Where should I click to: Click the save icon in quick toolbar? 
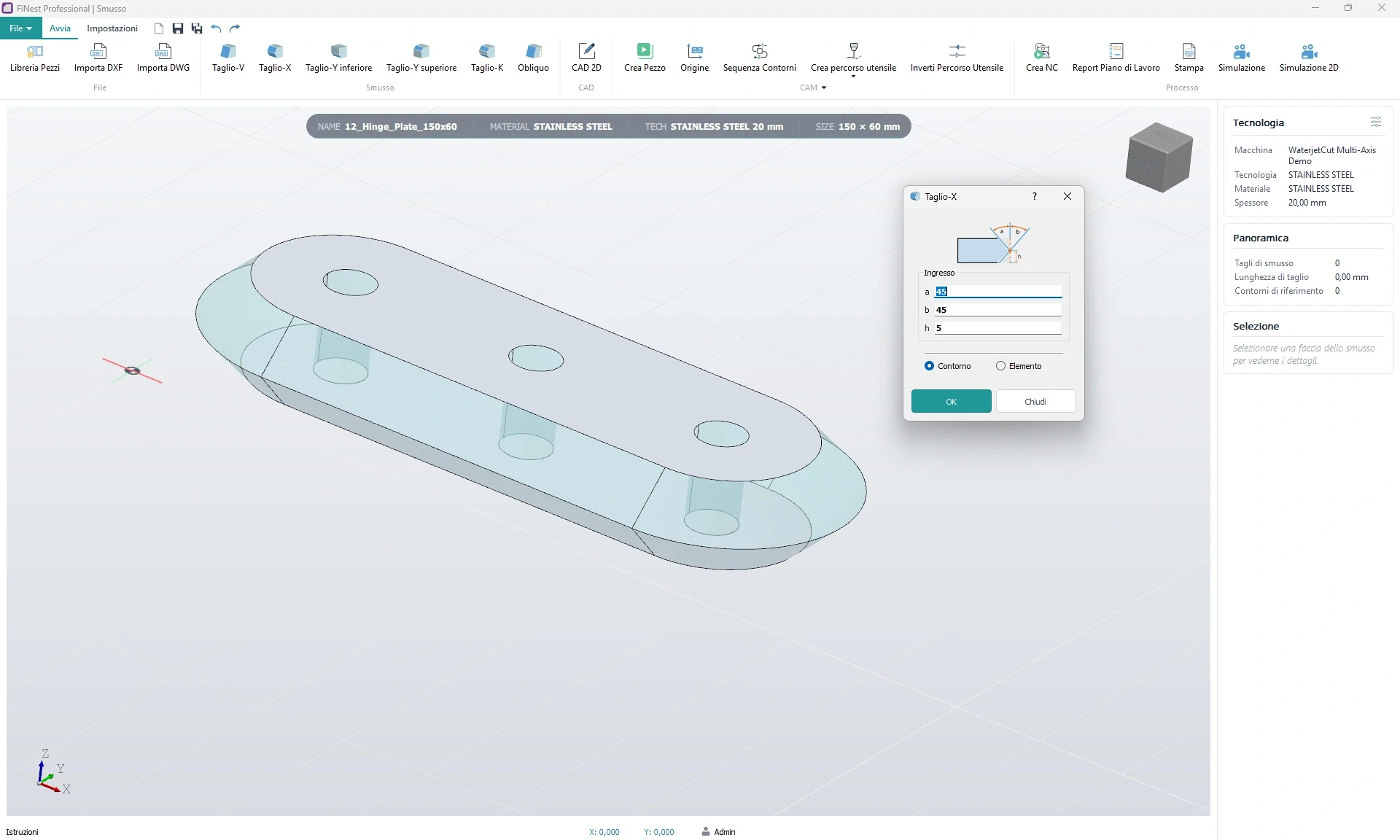point(178,28)
